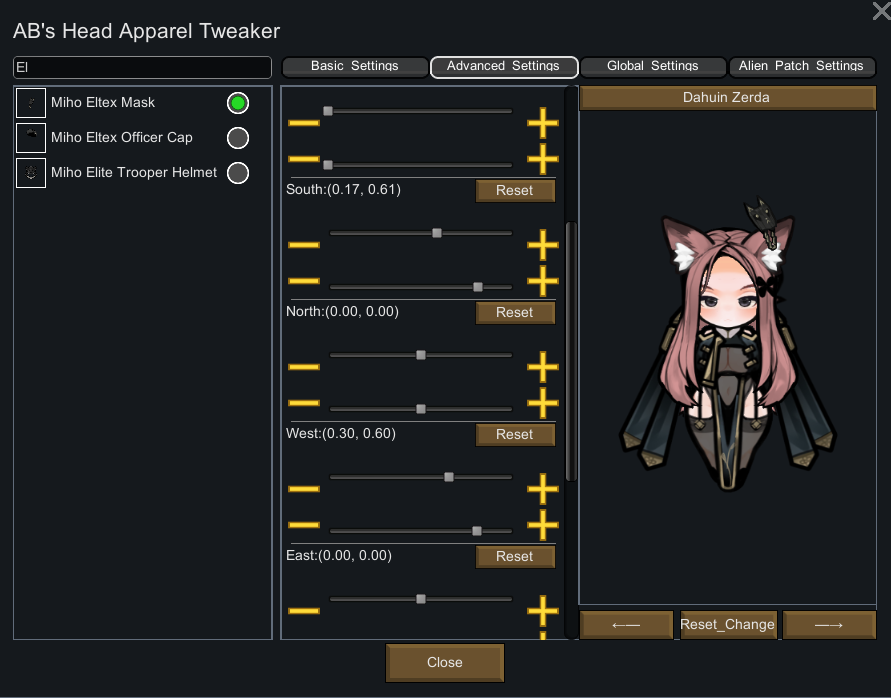
Task: Select the Miho Eltex Mask radio button
Action: 238,103
